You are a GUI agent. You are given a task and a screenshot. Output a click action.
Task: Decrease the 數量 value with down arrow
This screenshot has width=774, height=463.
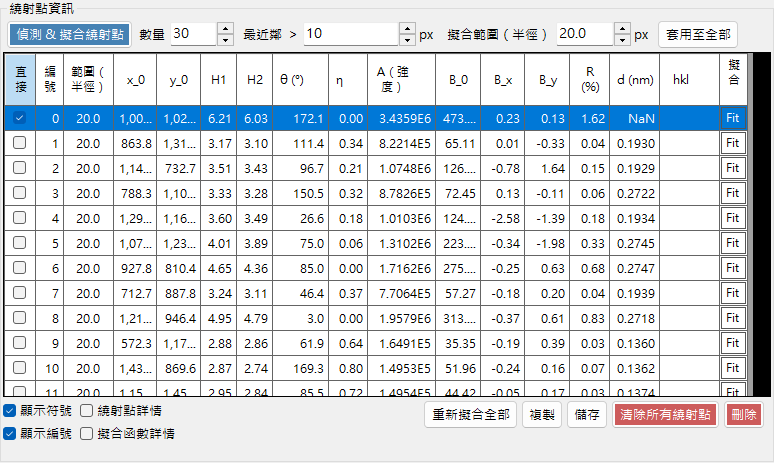click(x=225, y=40)
